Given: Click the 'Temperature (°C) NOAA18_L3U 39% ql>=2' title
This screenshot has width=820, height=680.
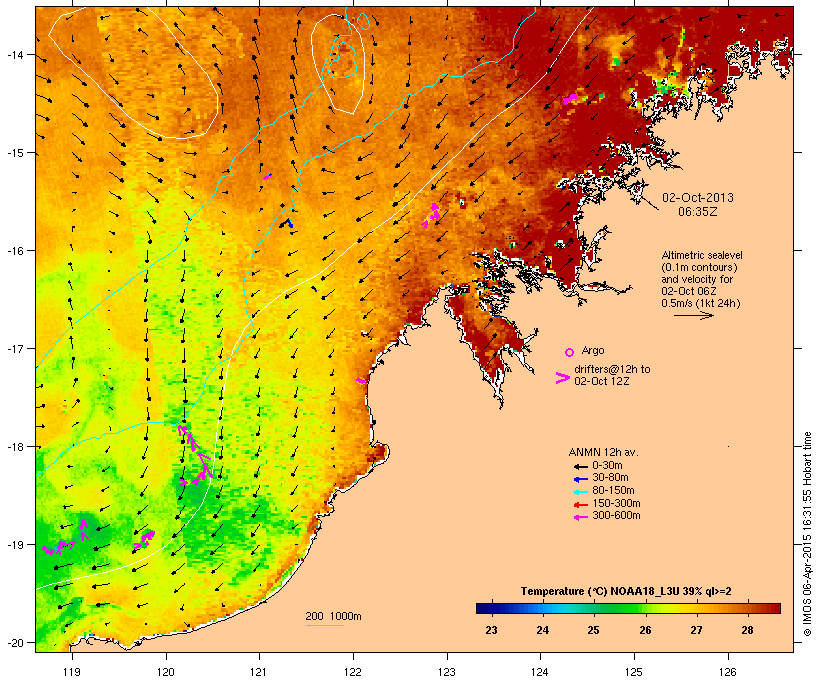Looking at the screenshot, I should (x=626, y=592).
